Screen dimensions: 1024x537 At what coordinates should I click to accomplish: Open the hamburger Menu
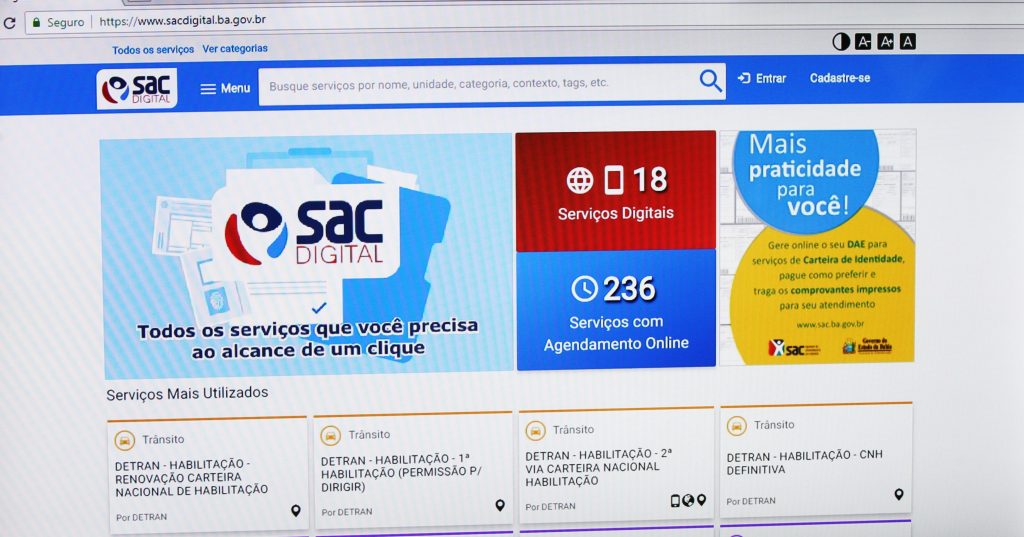tap(225, 88)
